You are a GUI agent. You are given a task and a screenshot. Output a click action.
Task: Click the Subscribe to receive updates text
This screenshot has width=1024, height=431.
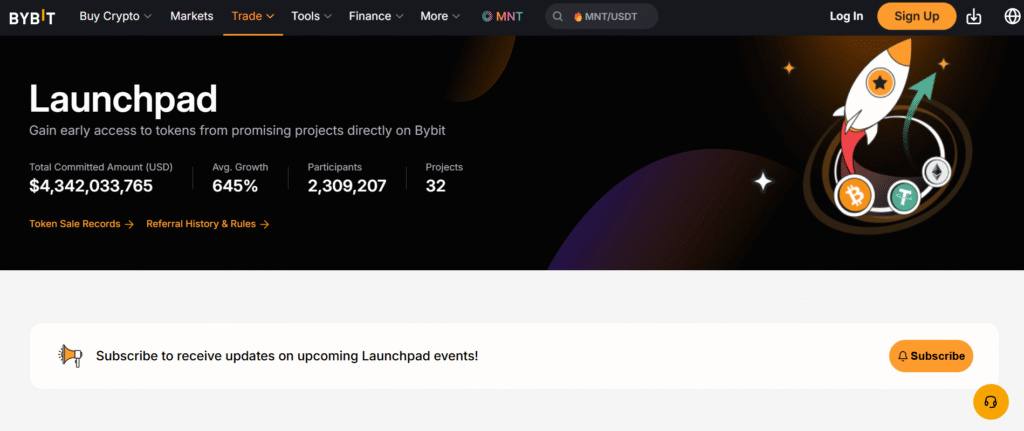click(287, 356)
